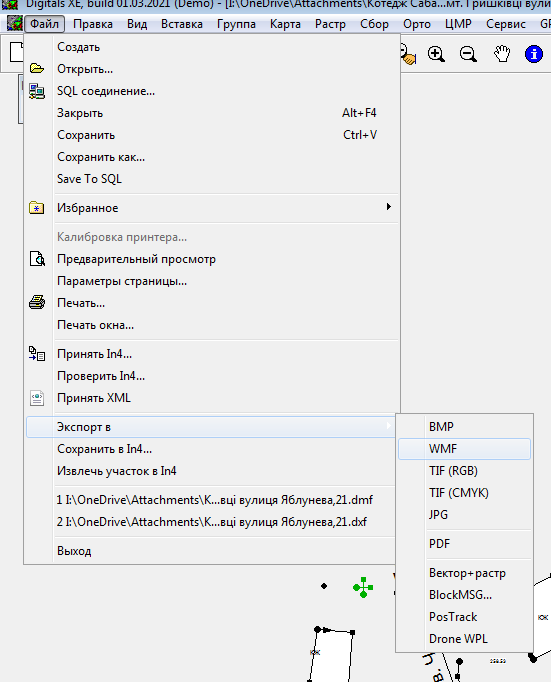
Task: Open the Растр menu
Action: pyautogui.click(x=330, y=23)
